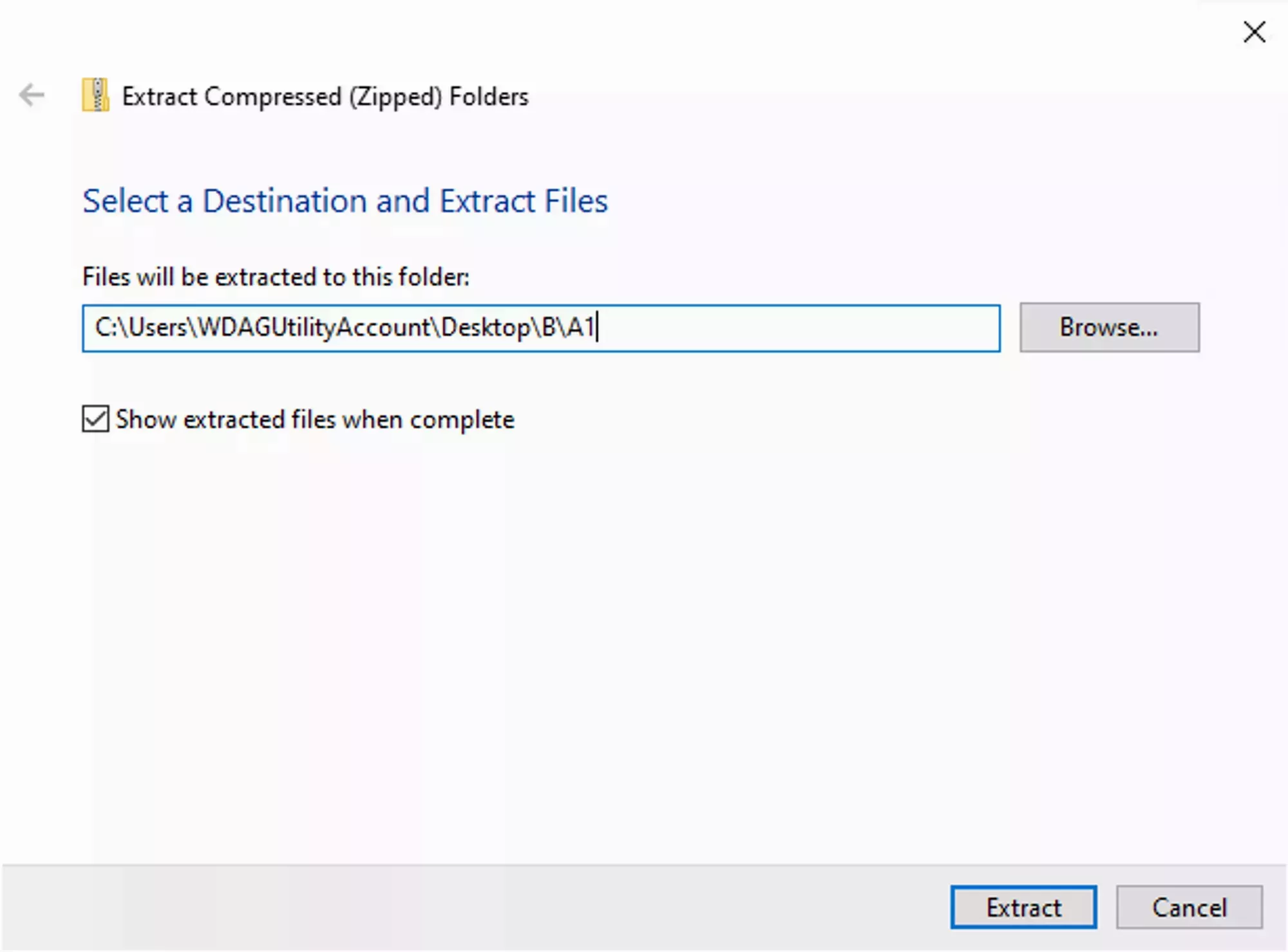Close the Extract wizard window
Screen dimensions: 1288x952
[1253, 32]
